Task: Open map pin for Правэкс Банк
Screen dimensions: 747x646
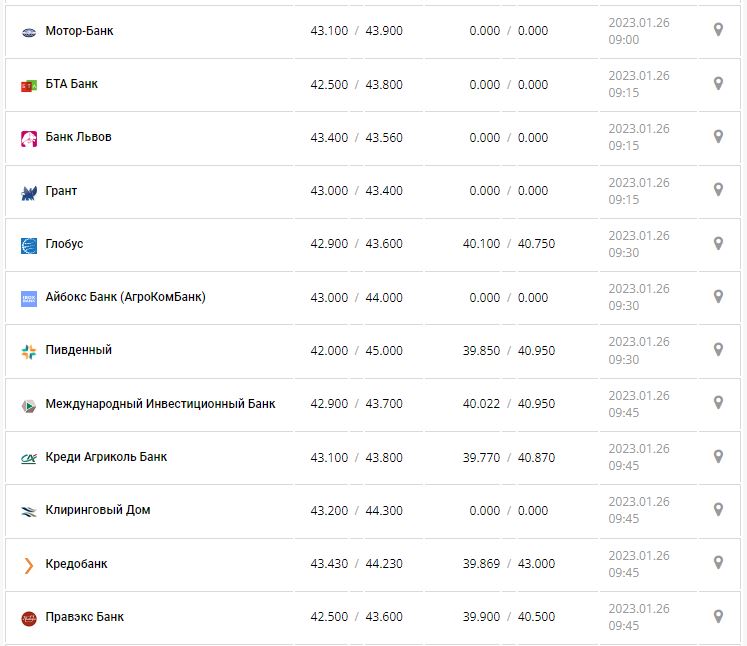Action: 718,616
